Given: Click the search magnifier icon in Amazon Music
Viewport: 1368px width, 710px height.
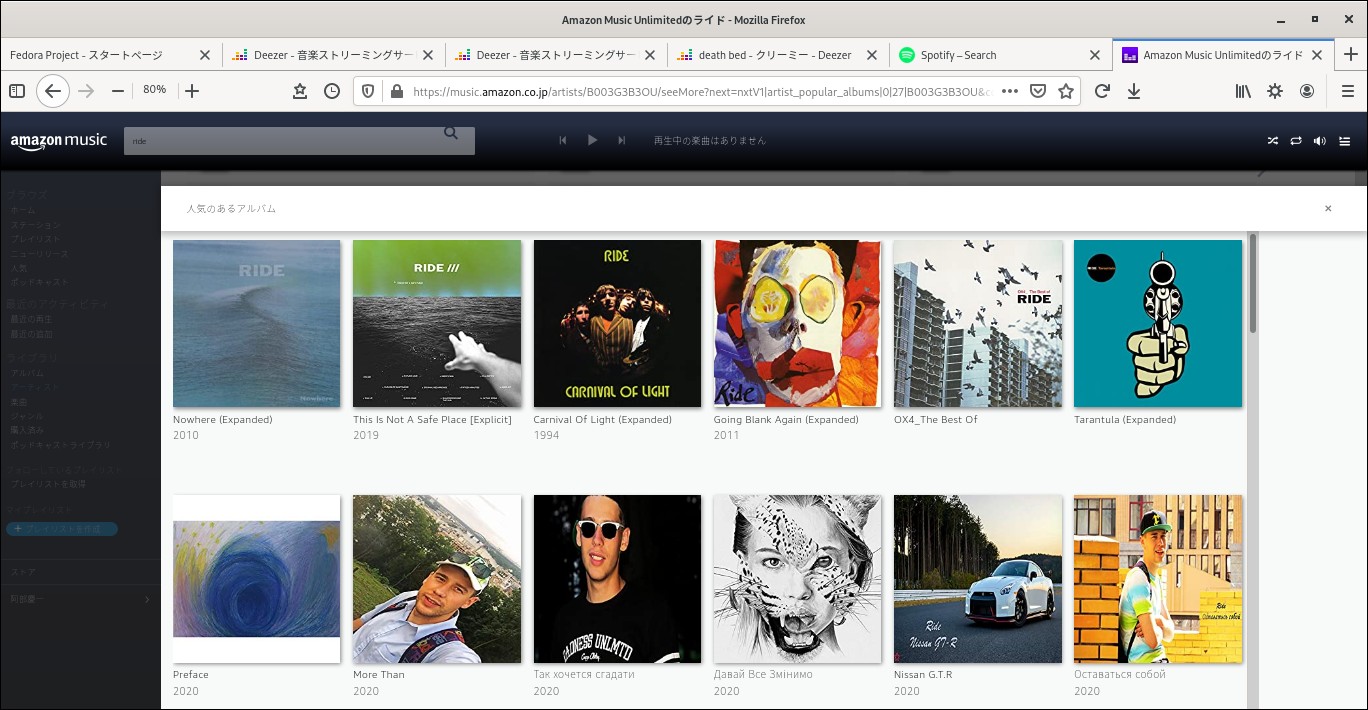Looking at the screenshot, I should click(450, 132).
